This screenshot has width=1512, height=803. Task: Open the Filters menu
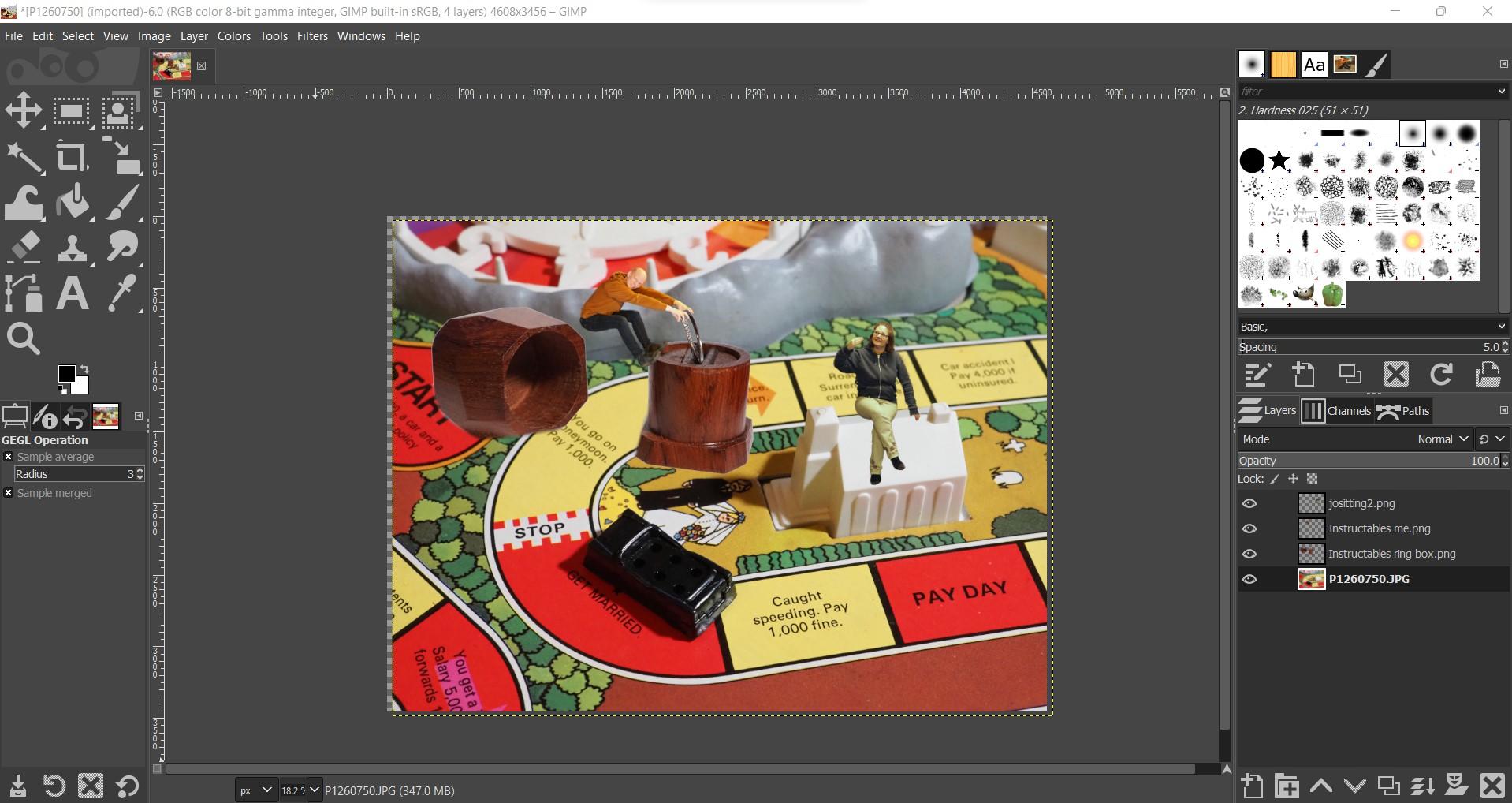point(312,36)
